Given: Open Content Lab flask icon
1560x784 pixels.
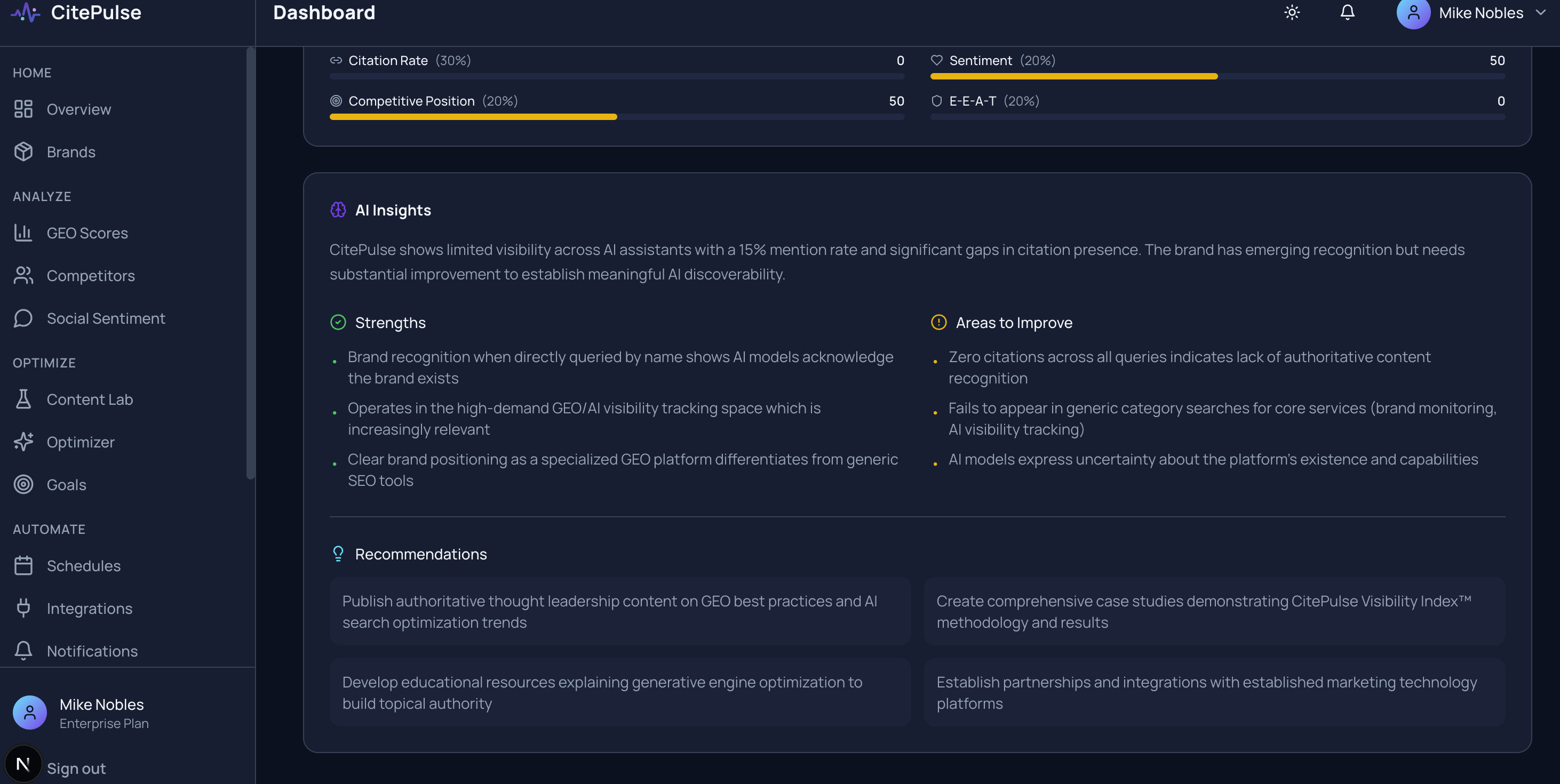Looking at the screenshot, I should (23, 399).
